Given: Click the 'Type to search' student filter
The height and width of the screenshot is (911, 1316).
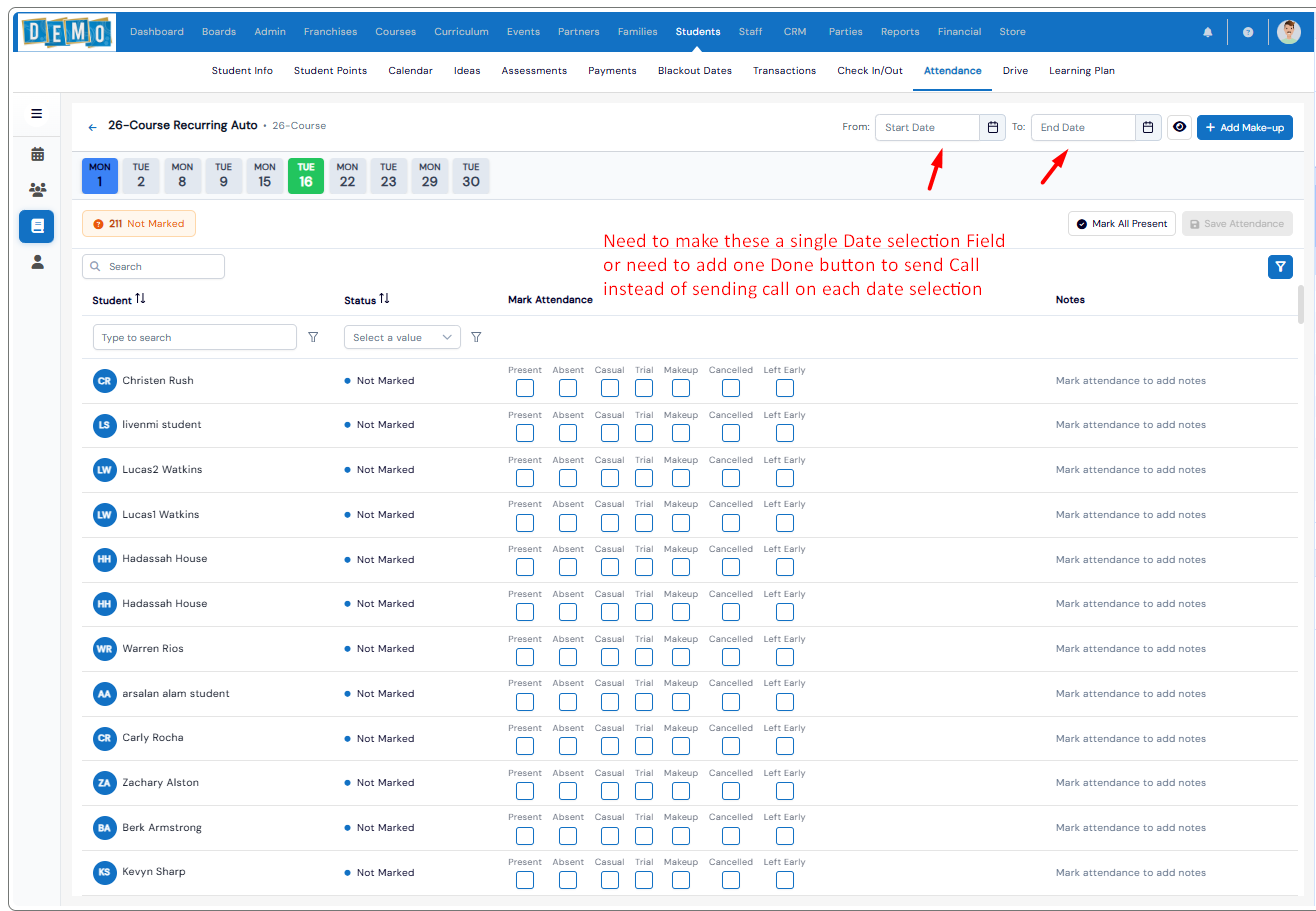Looking at the screenshot, I should [195, 337].
